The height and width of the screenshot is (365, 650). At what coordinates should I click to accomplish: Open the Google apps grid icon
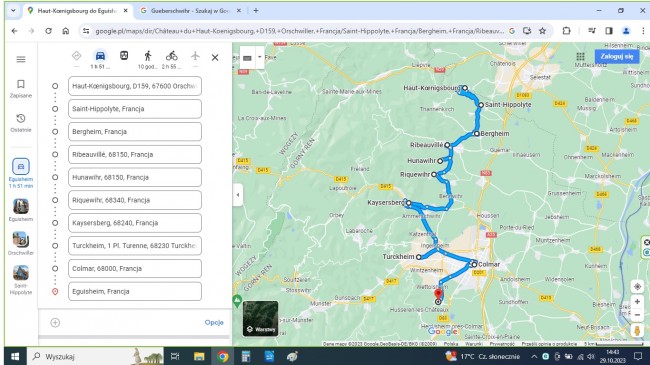[580, 56]
